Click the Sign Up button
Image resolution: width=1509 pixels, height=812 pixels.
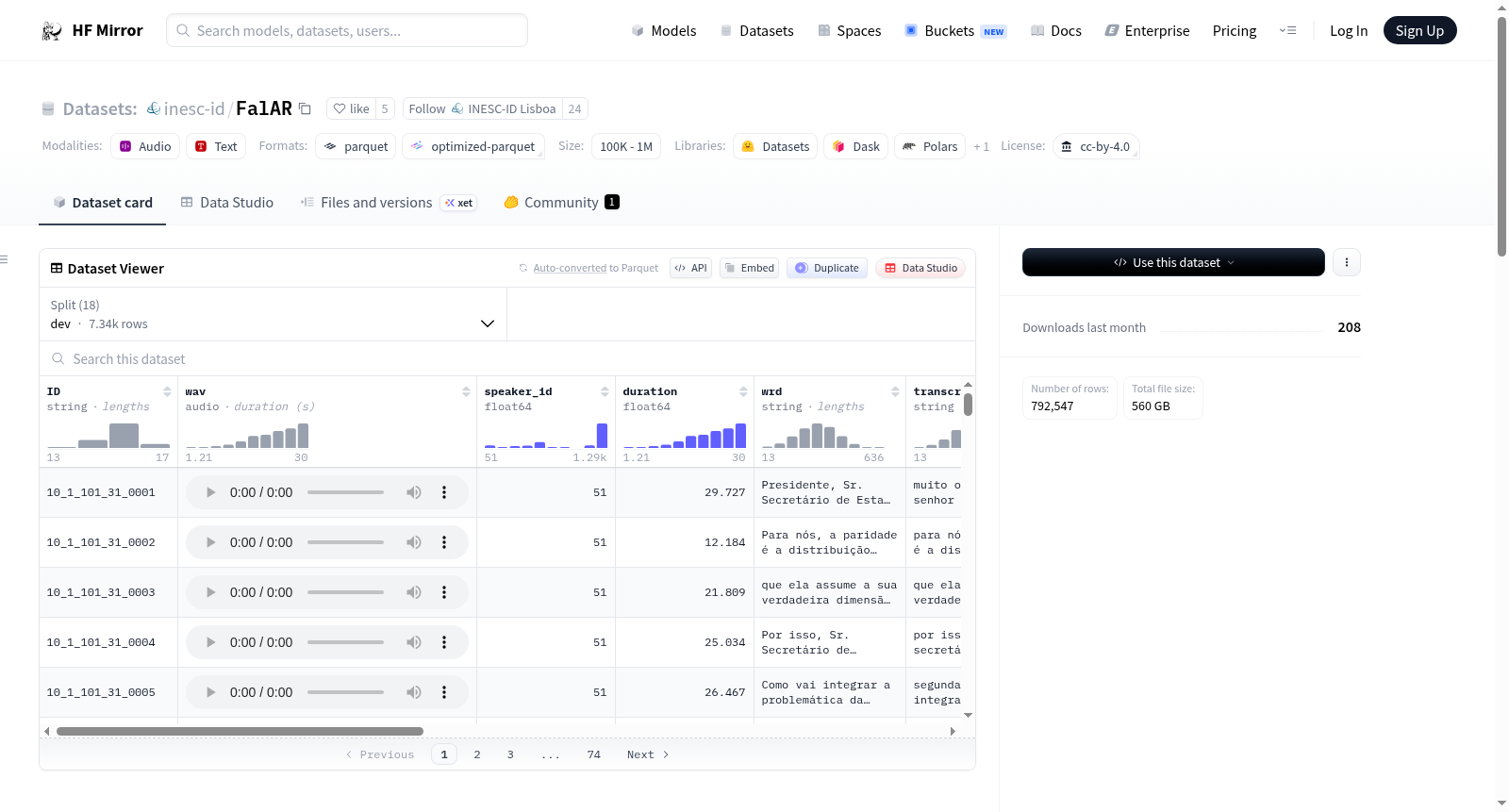[x=1419, y=31]
